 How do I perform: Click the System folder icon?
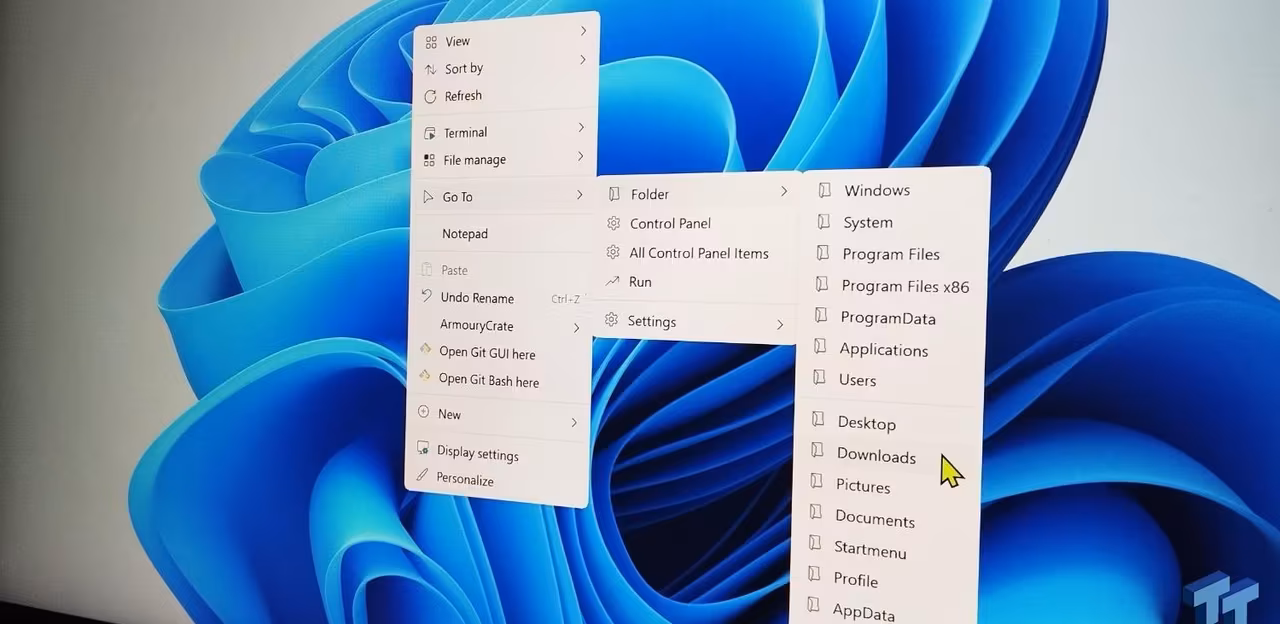tap(824, 221)
